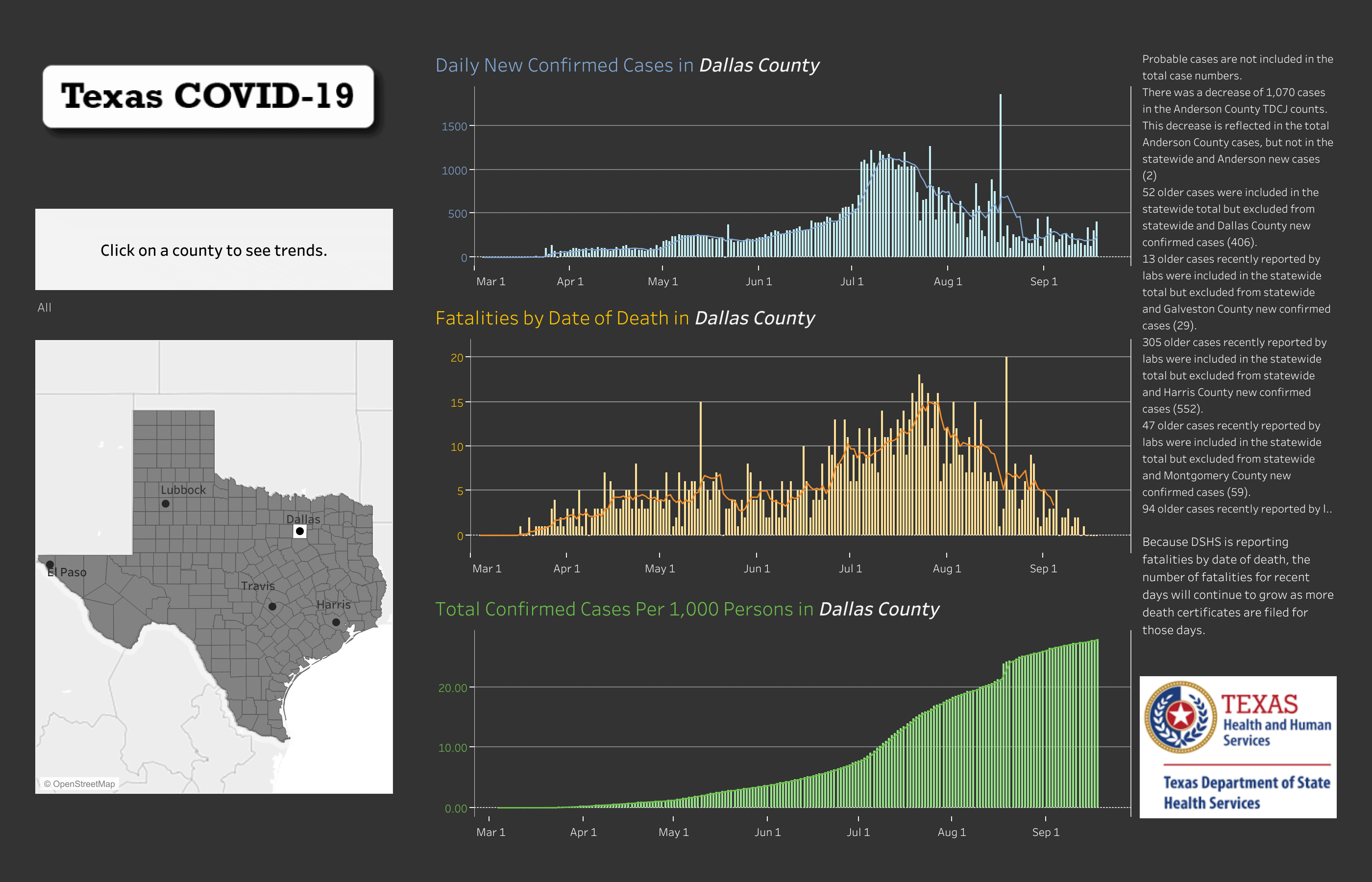The image size is (1372, 882).
Task: Click the 20-fatality spike bar in fatalities chart
Action: [x=1006, y=446]
